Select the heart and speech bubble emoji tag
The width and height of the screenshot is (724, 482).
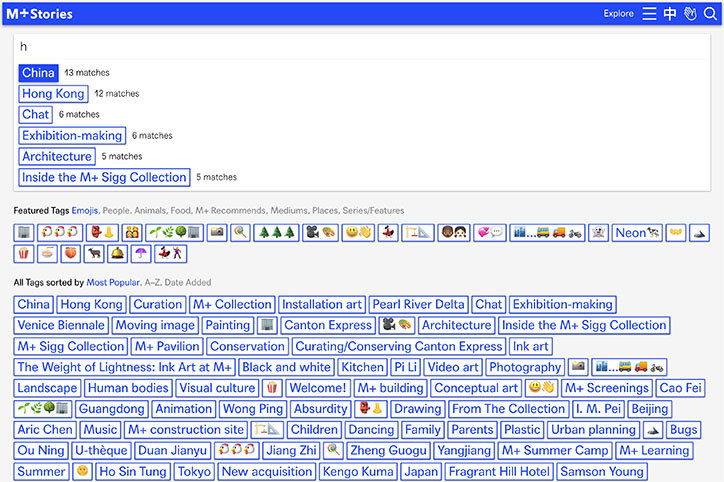(489, 233)
